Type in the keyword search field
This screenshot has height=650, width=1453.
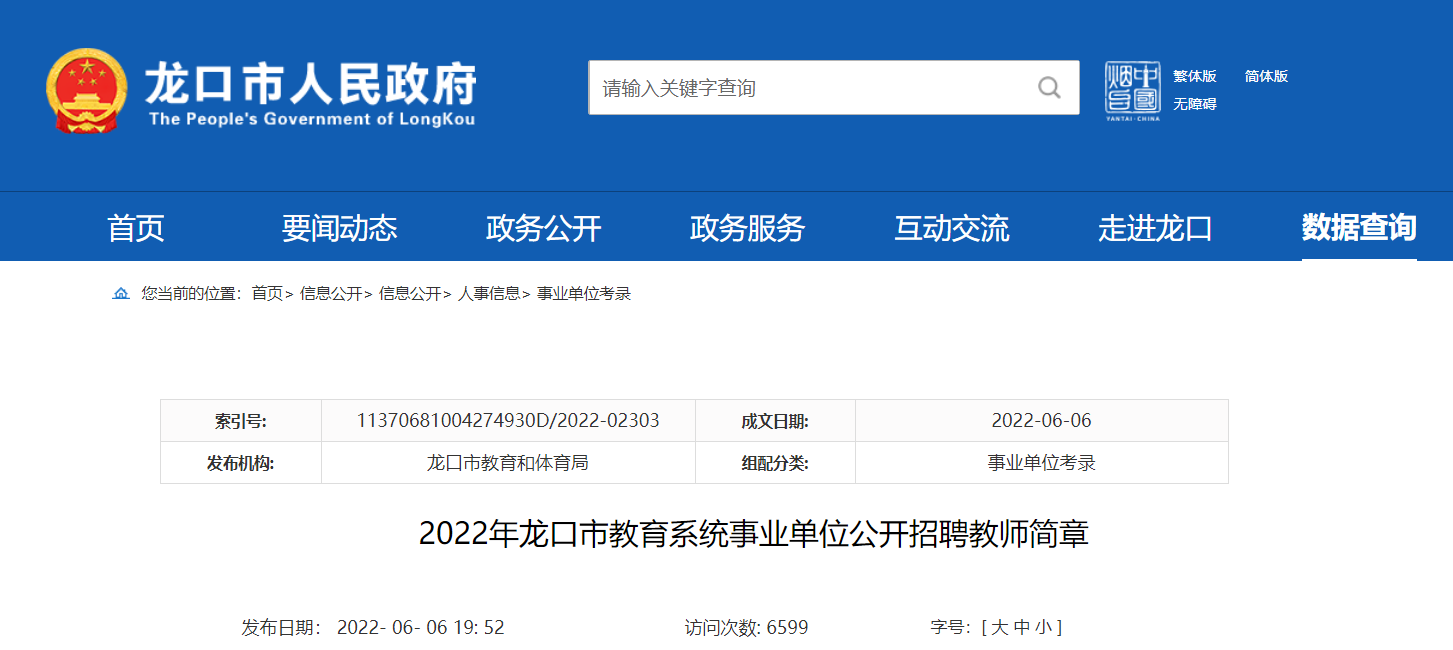pyautogui.click(x=810, y=88)
